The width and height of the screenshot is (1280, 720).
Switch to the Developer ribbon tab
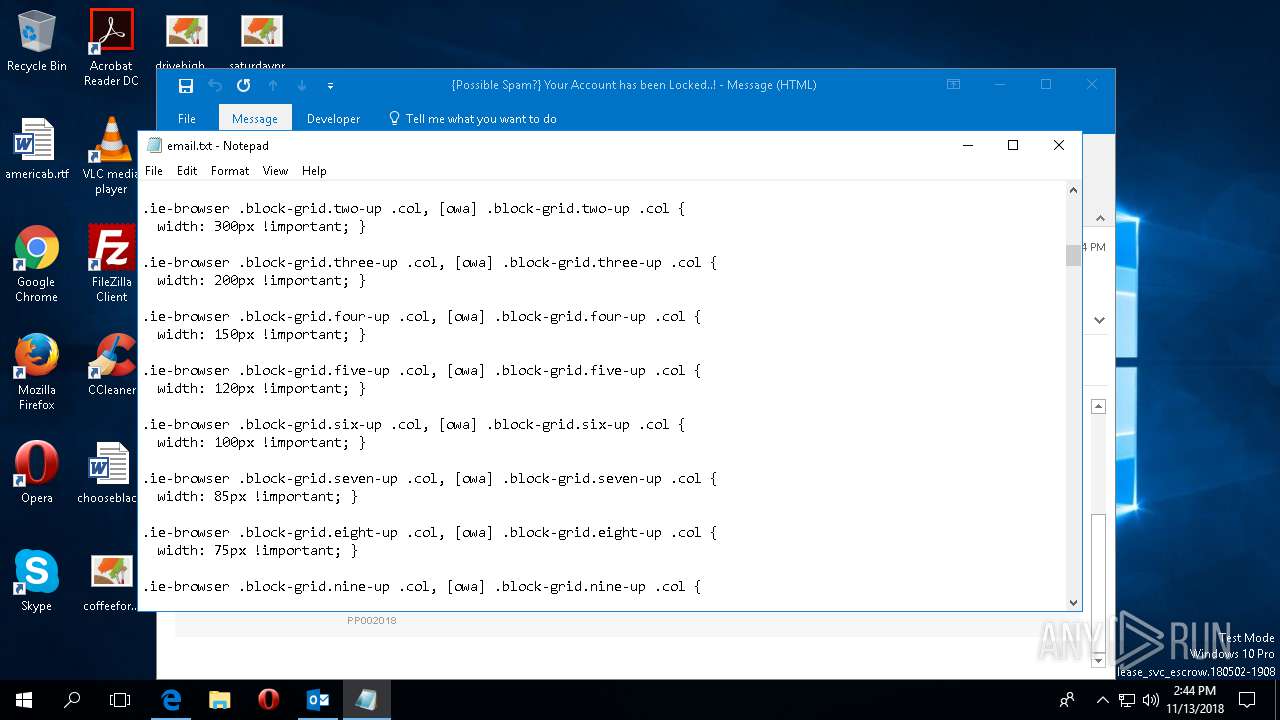click(x=333, y=118)
